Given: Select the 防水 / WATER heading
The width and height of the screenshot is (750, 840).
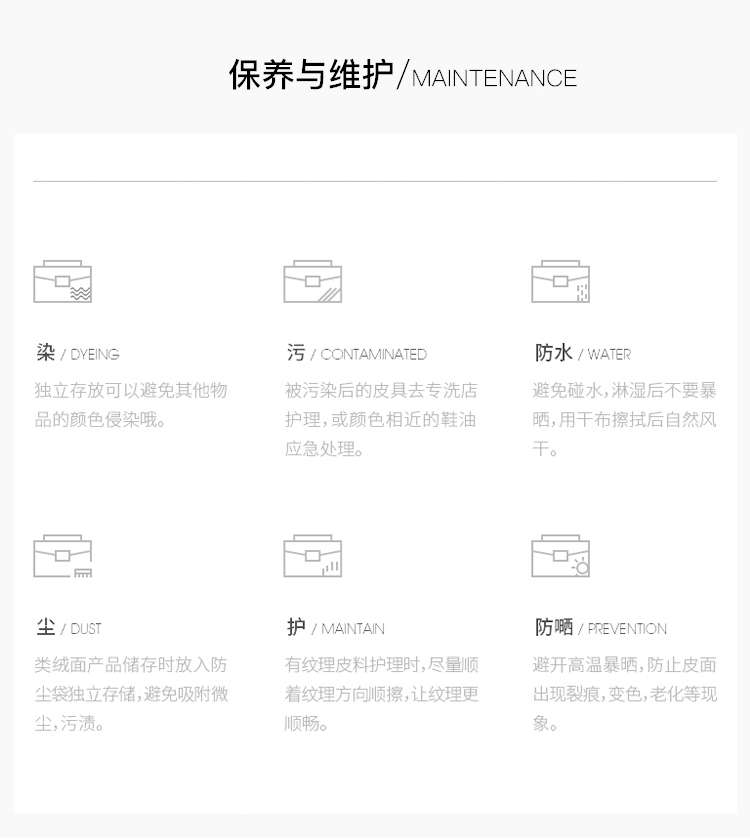Looking at the screenshot, I should pyautogui.click(x=582, y=353).
